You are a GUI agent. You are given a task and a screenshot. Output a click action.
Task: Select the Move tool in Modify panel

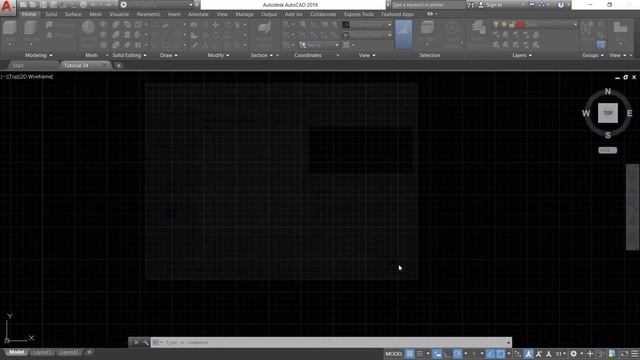[216, 25]
